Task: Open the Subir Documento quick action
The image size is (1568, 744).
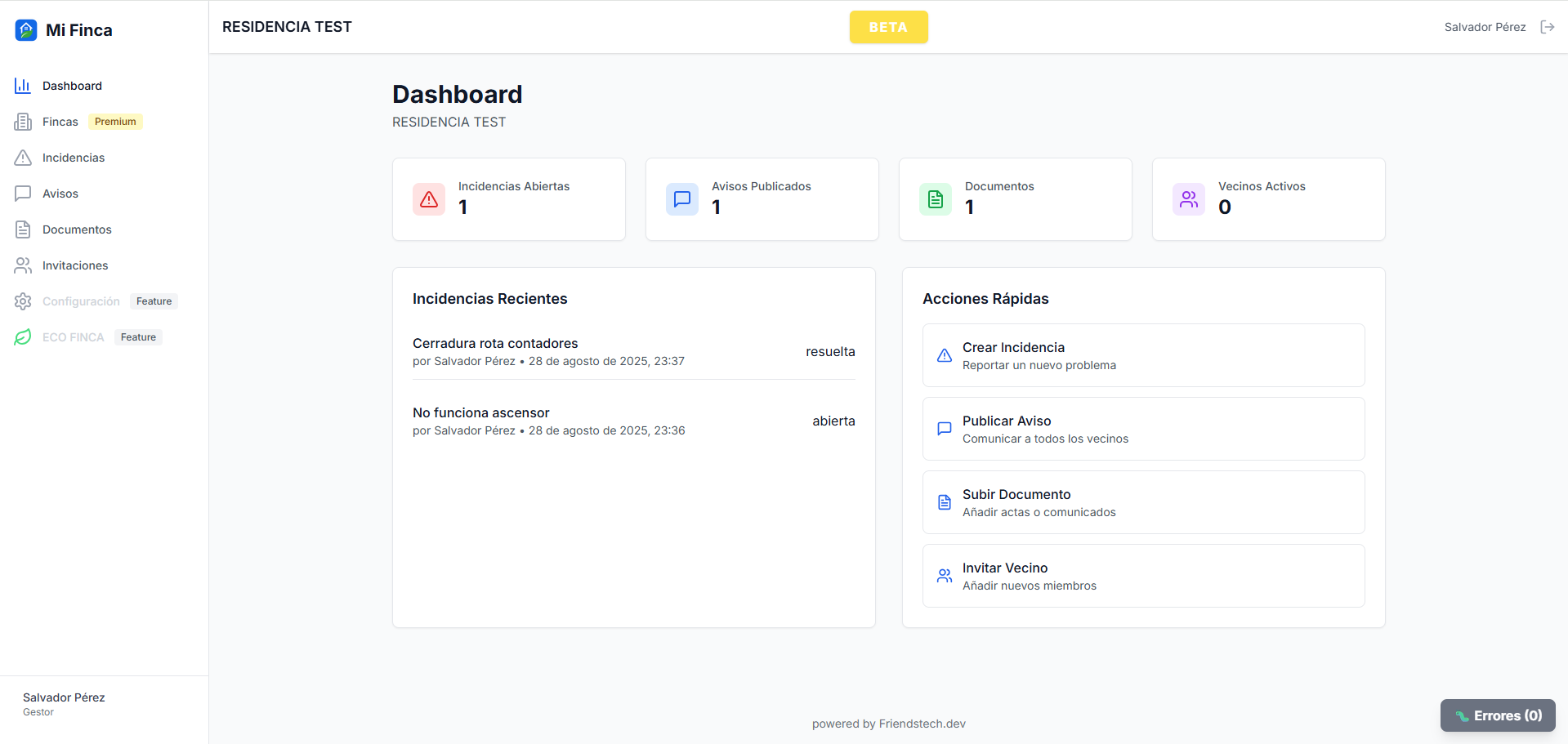Action: [1142, 501]
